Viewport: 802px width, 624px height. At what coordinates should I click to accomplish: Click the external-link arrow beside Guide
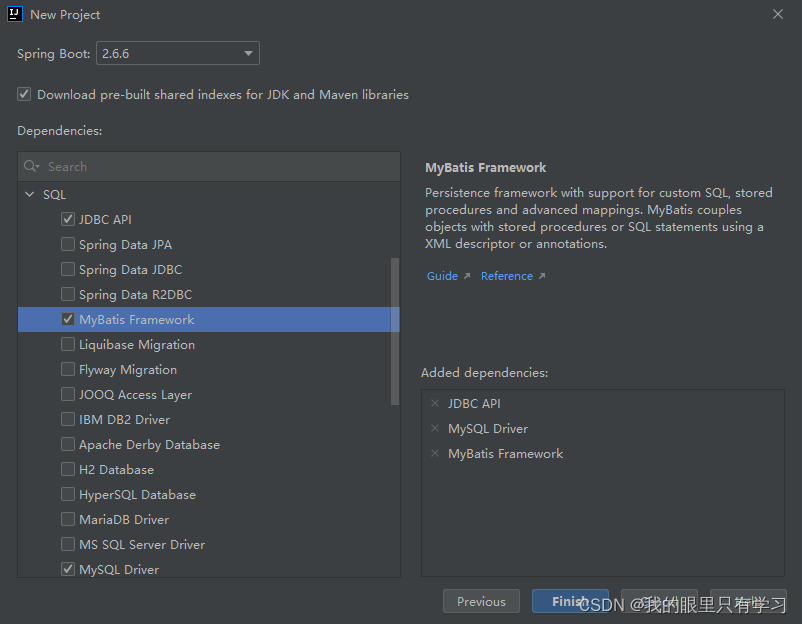pos(464,275)
